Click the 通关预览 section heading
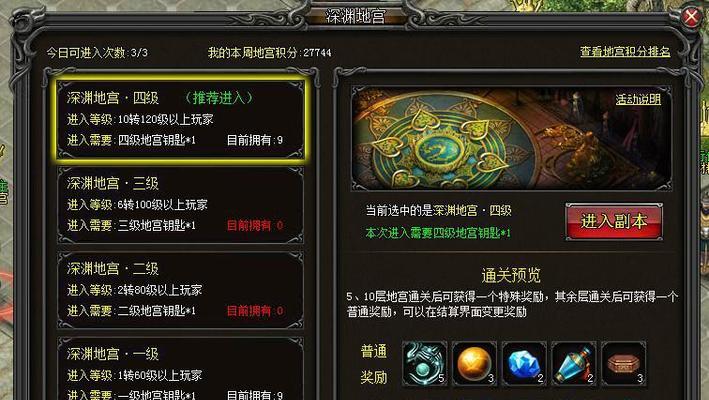This screenshot has height=400, width=709. point(511,275)
